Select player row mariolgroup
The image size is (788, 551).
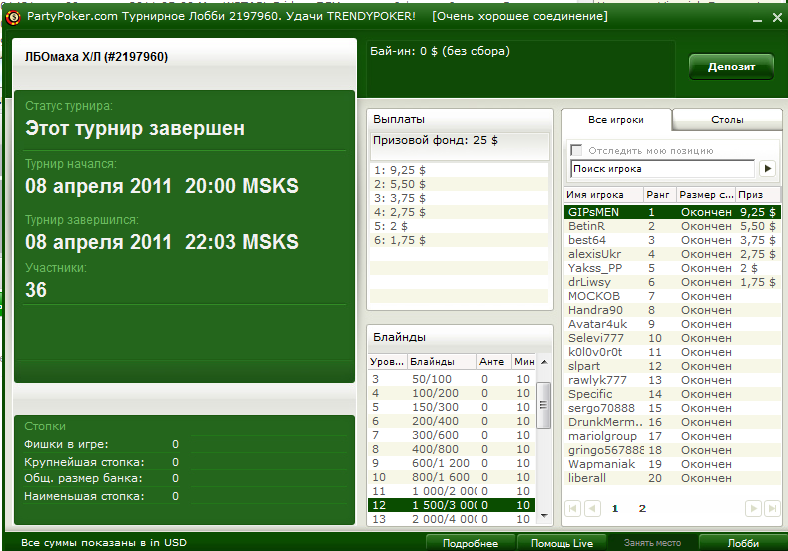pyautogui.click(x=672, y=436)
